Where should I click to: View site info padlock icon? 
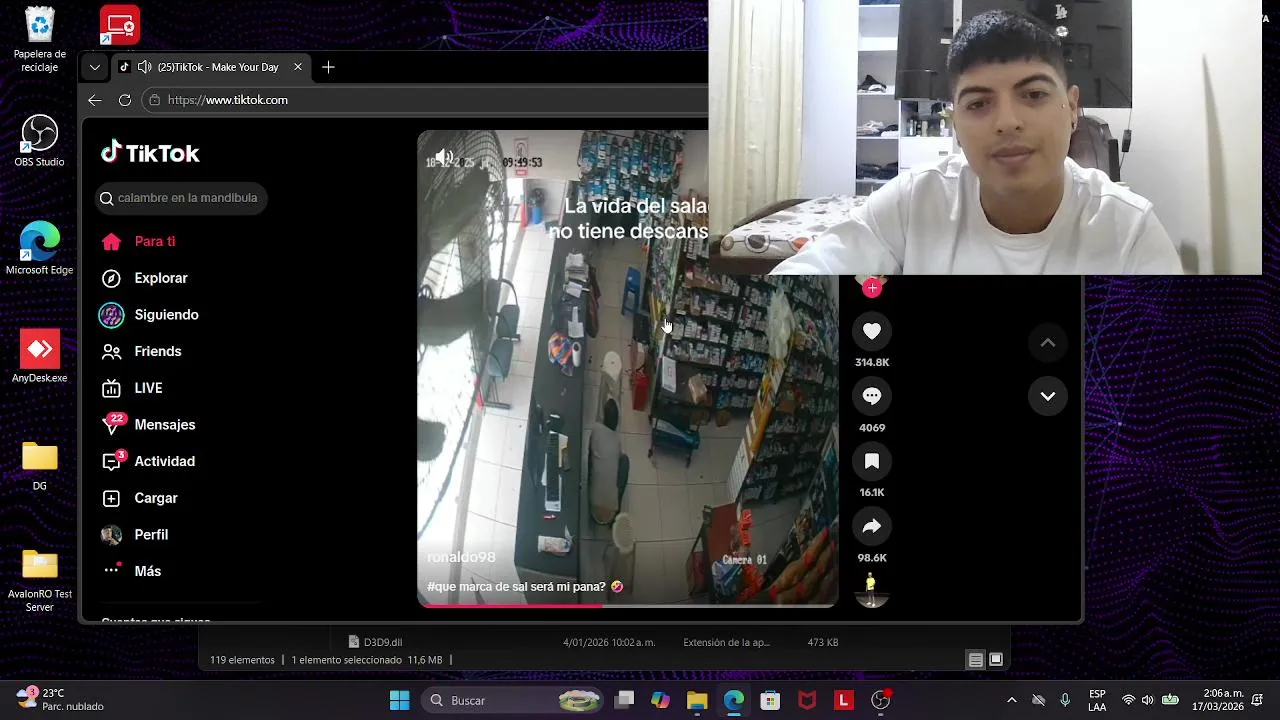pyautogui.click(x=154, y=100)
